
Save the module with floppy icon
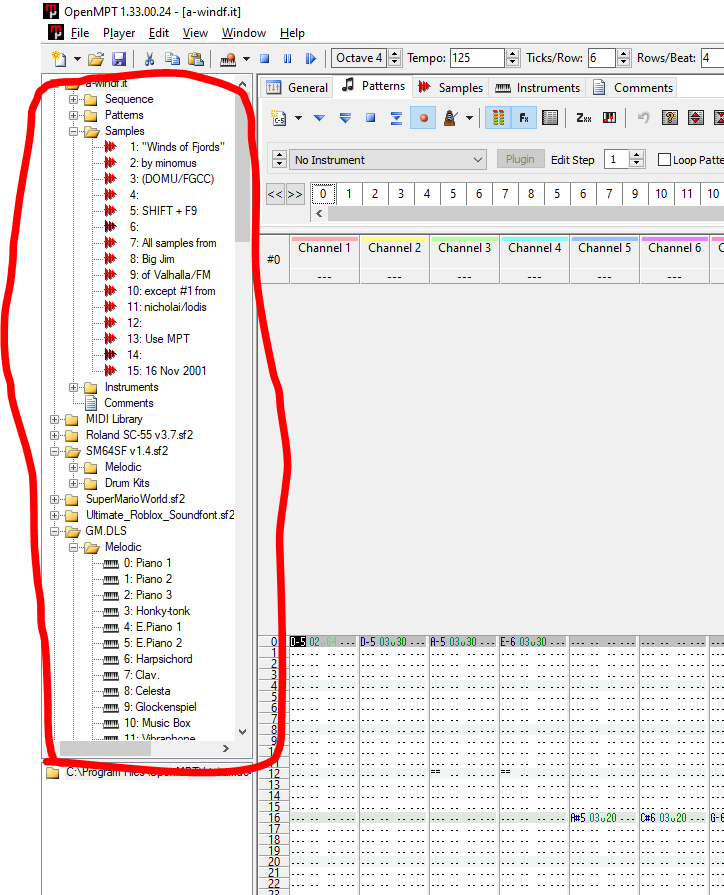tap(119, 58)
